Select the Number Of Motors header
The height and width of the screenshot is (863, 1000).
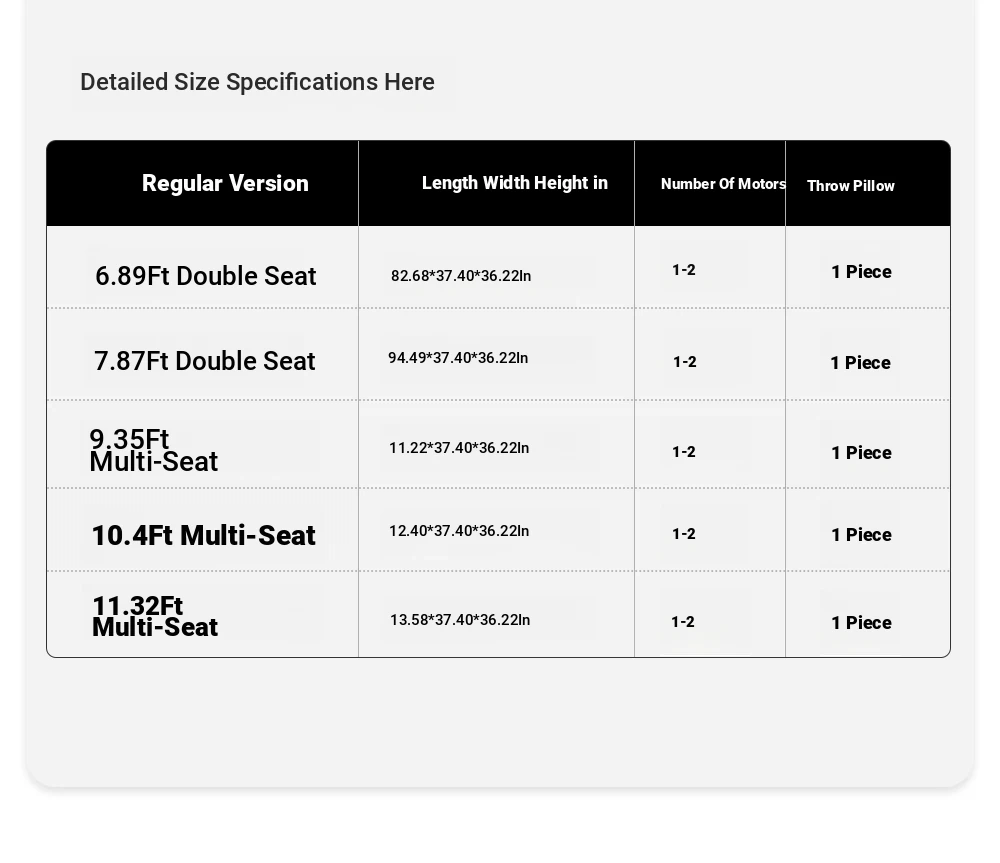pyautogui.click(x=723, y=184)
